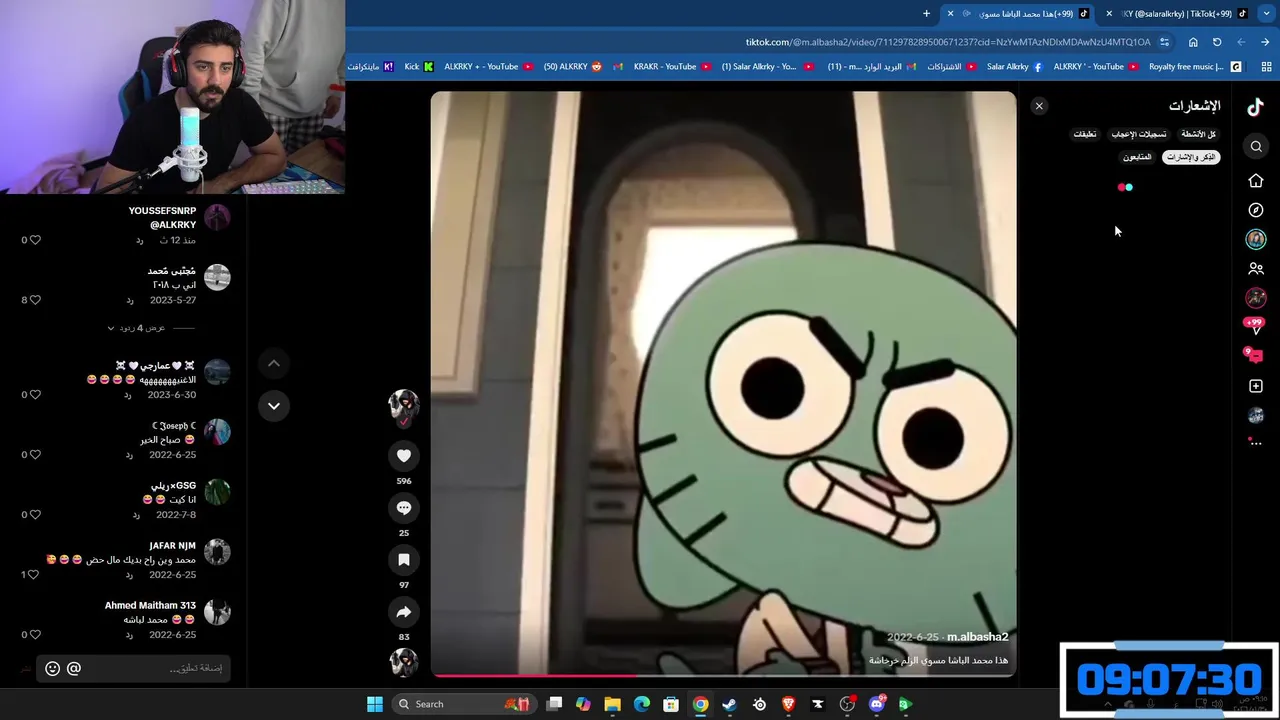Click the taskbar Search box
The image size is (1280, 720).
[464, 704]
